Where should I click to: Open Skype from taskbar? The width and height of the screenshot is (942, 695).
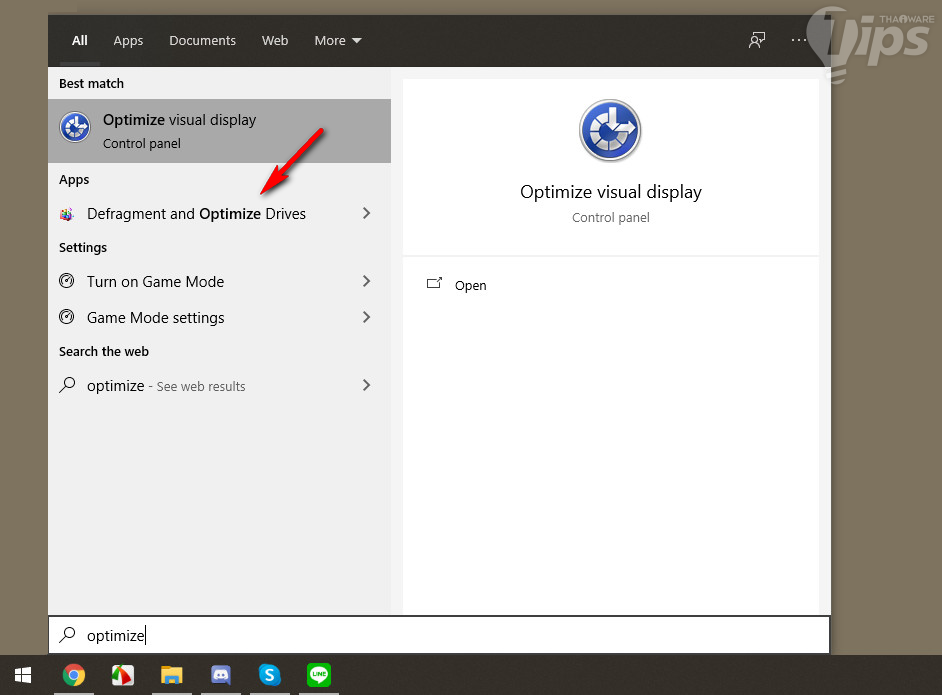tap(270, 675)
